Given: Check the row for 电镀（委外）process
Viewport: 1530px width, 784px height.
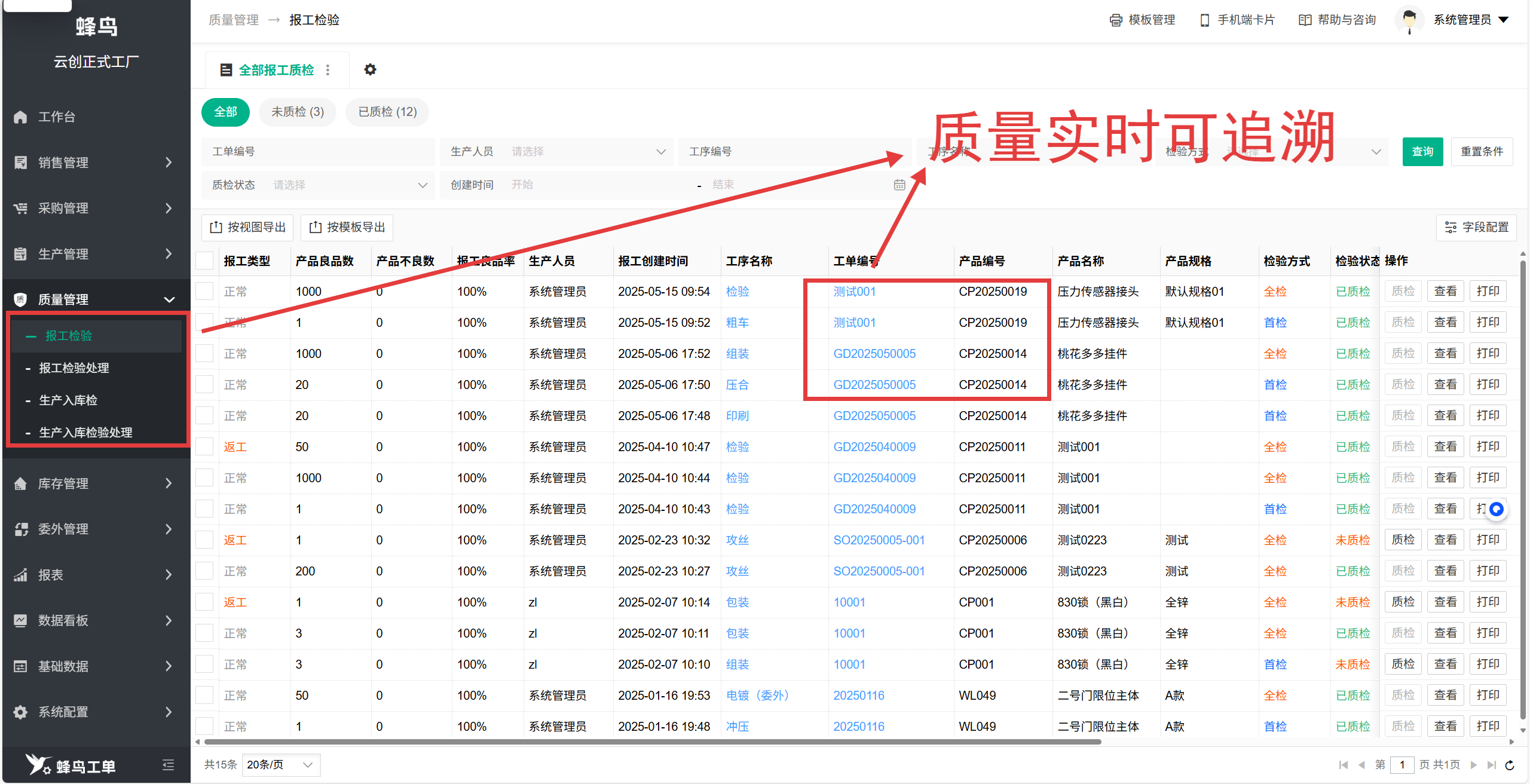Looking at the screenshot, I should point(204,696).
